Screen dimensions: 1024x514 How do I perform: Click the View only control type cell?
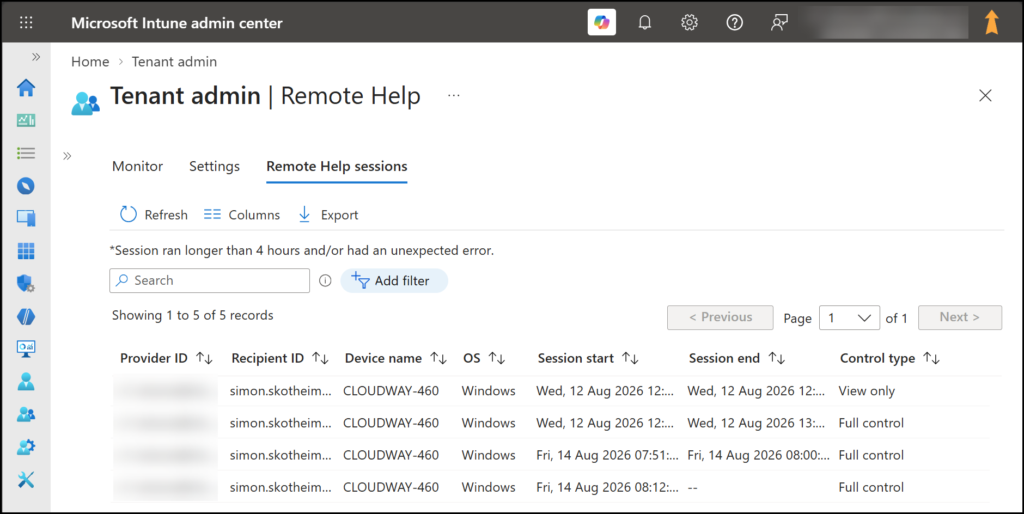(867, 391)
